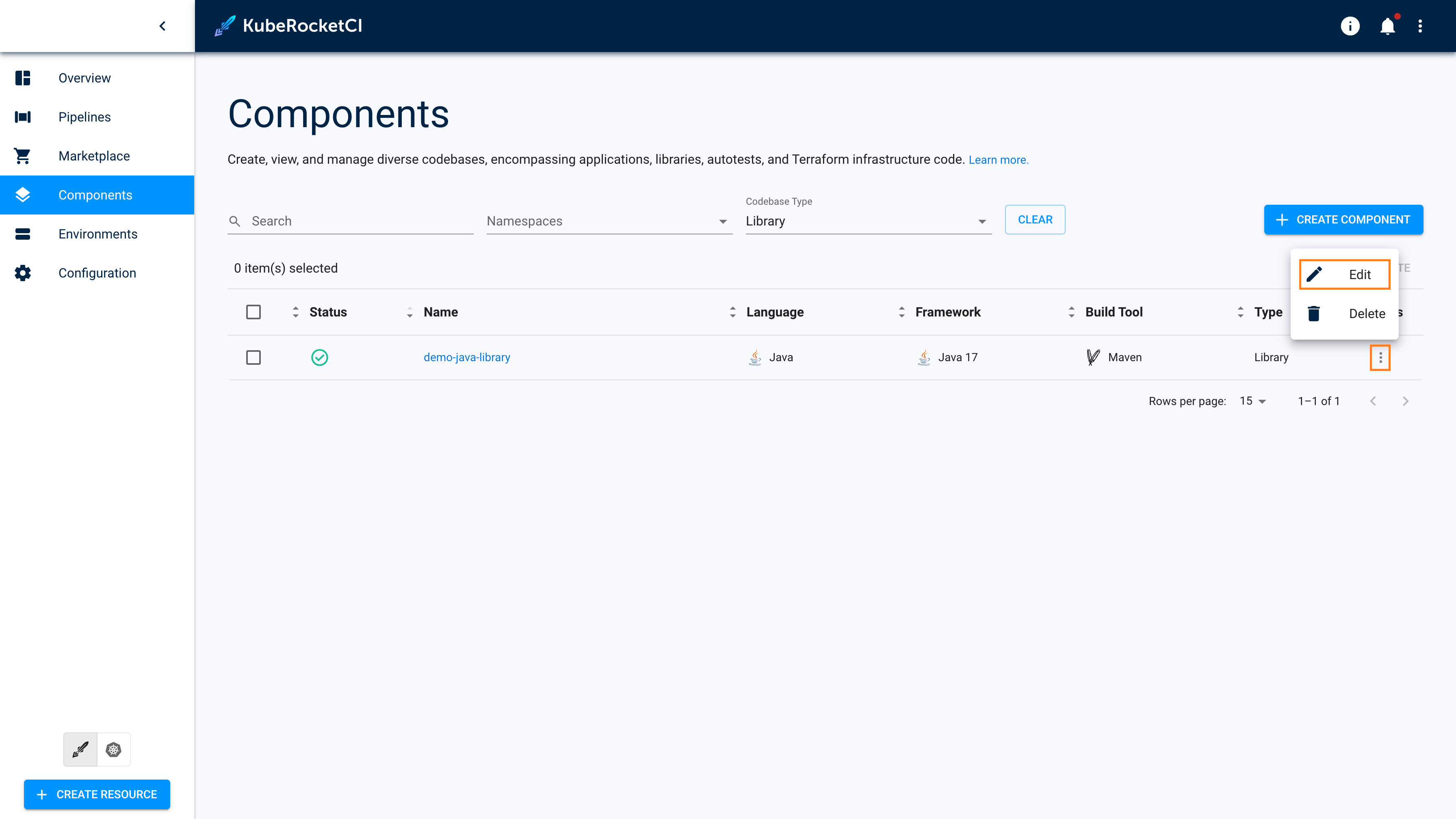Viewport: 1456px width, 819px height.
Task: Click the Overview dashboard icon
Action: pos(23,77)
